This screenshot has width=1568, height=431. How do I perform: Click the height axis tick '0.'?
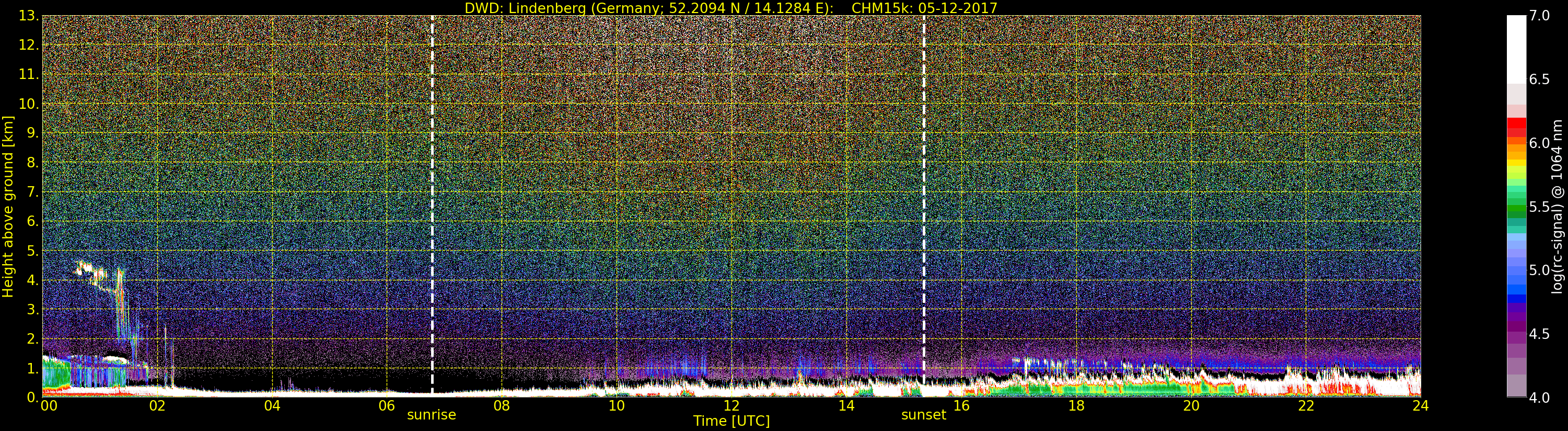pos(32,398)
